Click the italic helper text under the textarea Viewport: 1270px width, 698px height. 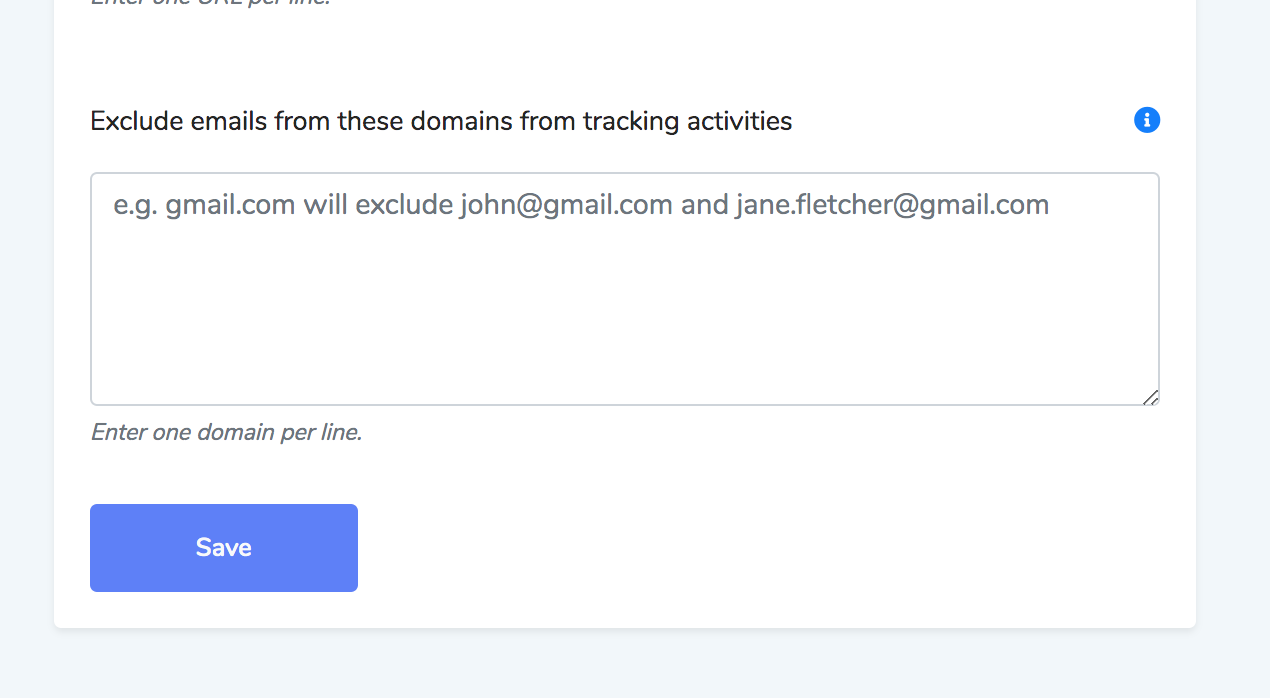pyautogui.click(x=226, y=432)
